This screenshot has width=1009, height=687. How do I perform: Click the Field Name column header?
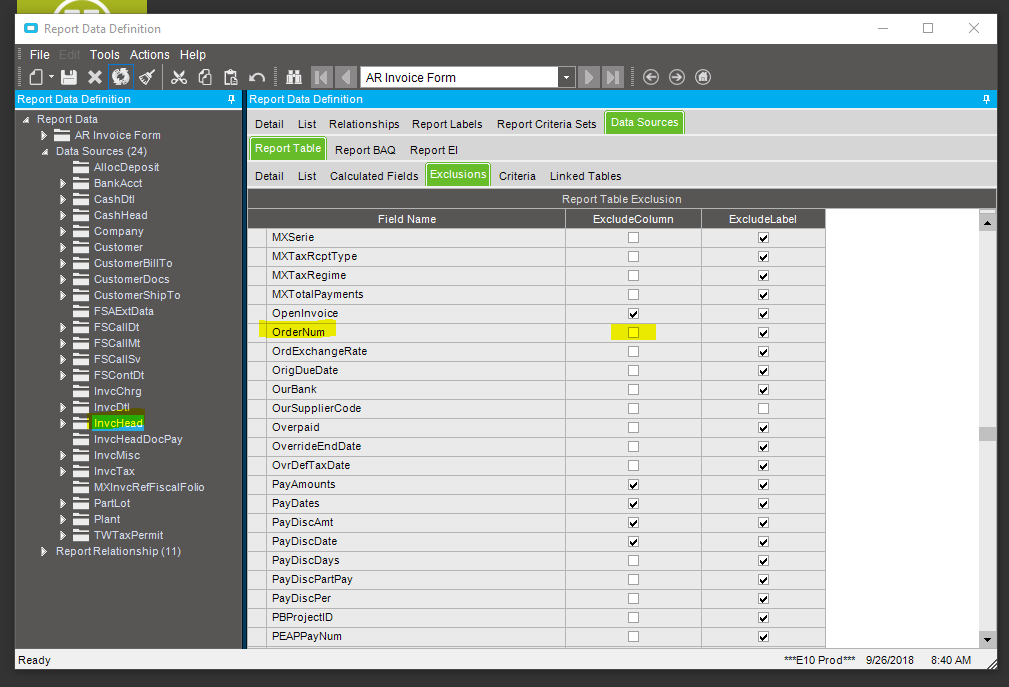coord(406,219)
